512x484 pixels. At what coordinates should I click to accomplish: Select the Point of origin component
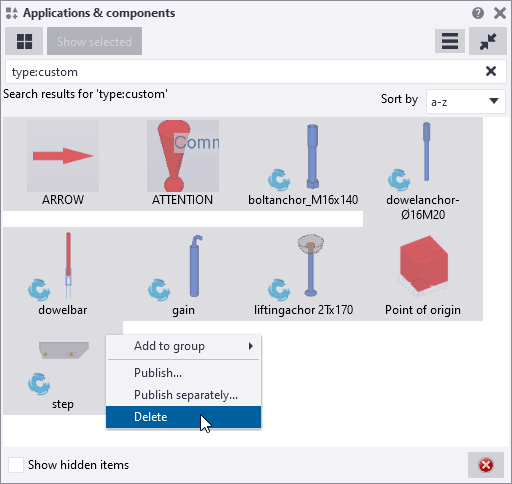(x=423, y=274)
